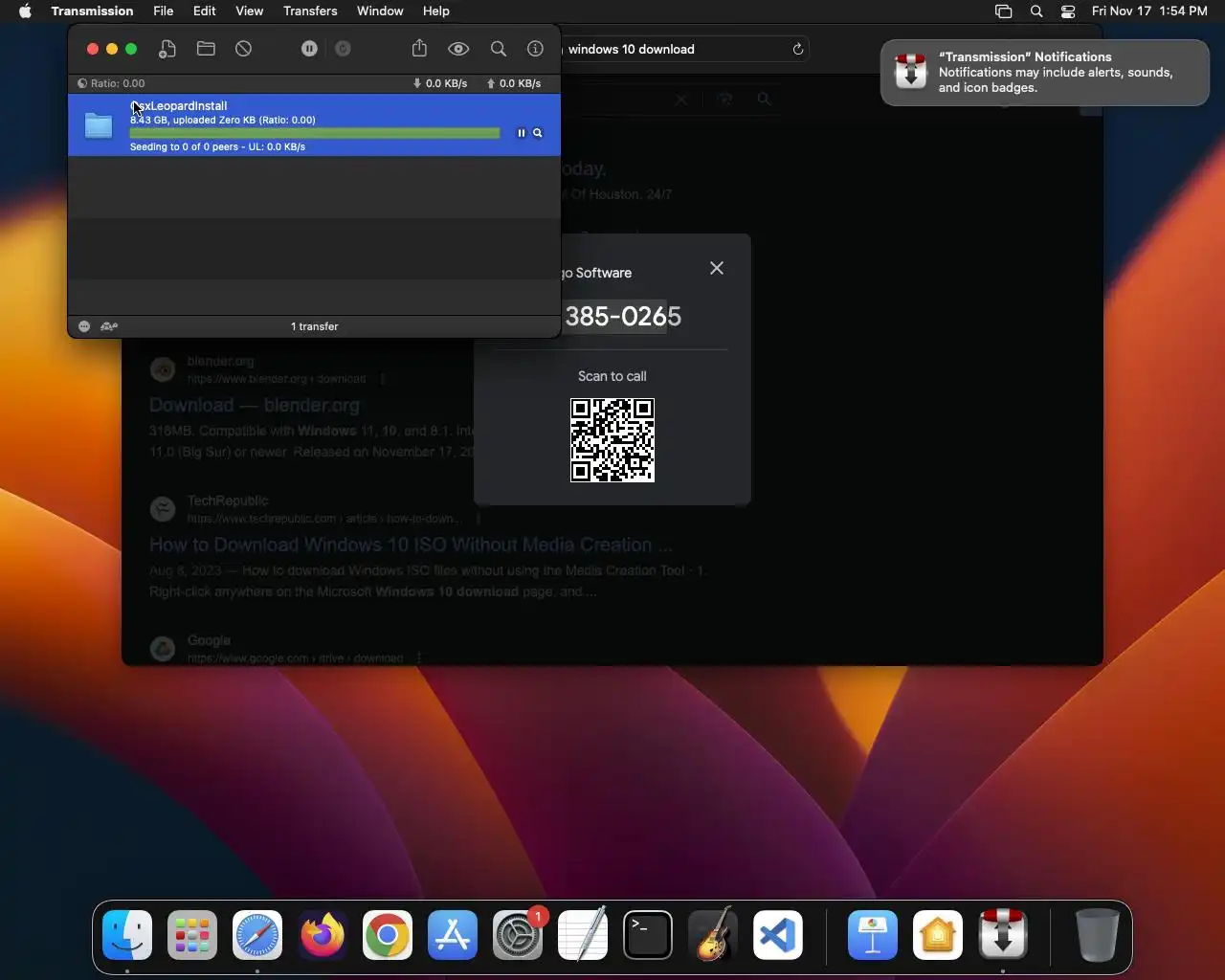The height and width of the screenshot is (980, 1225).
Task: Open Visual Studio Code from the Dock
Action: (x=778, y=935)
